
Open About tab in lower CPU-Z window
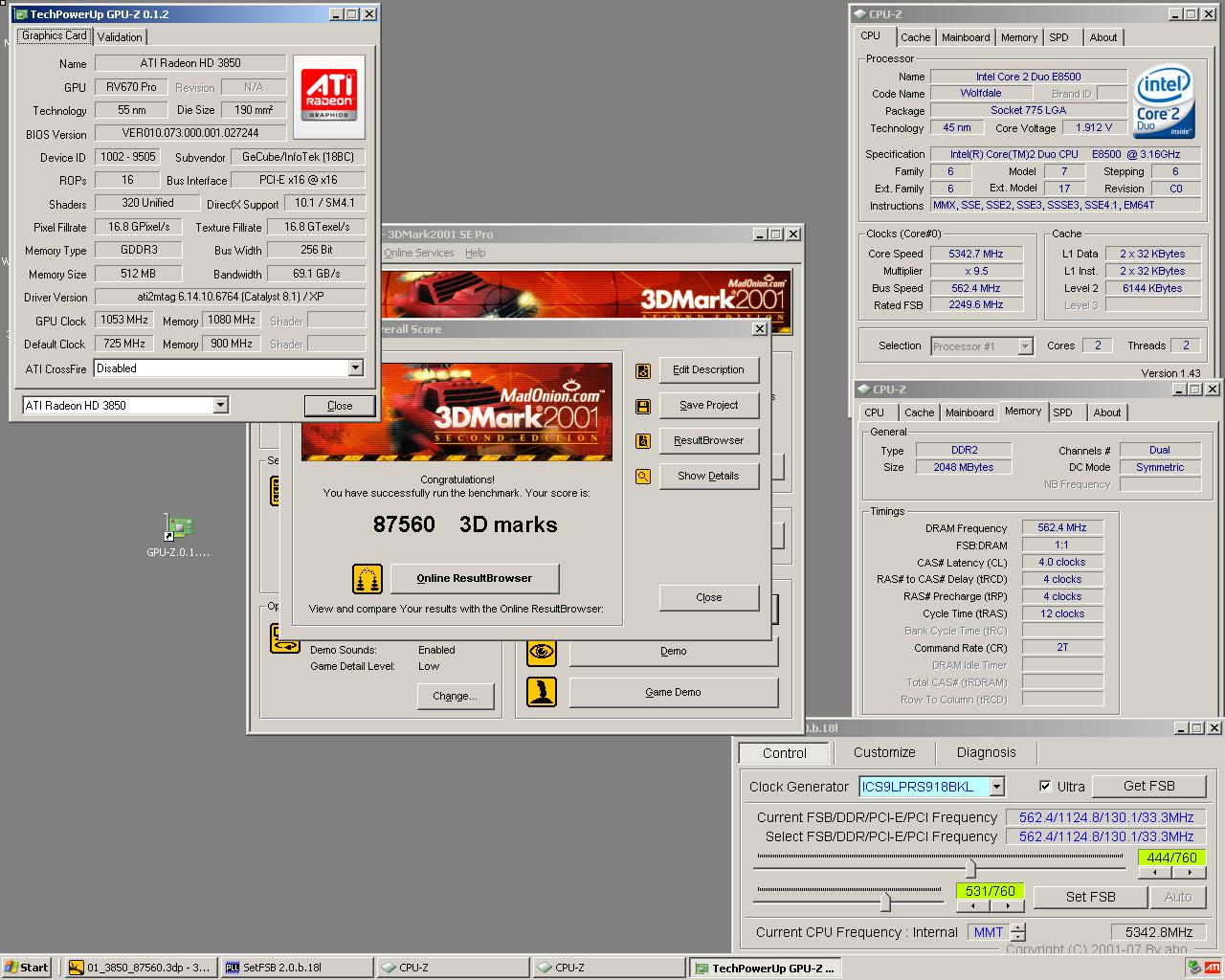pyautogui.click(x=1107, y=412)
